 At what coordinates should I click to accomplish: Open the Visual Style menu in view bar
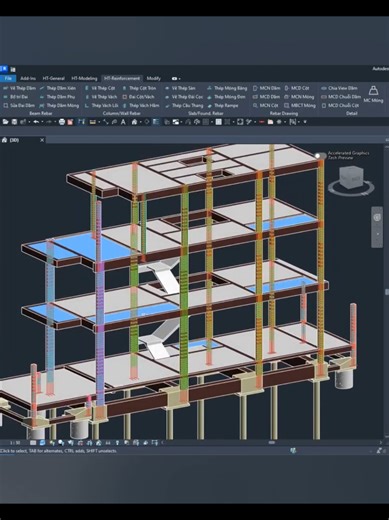coord(42,443)
